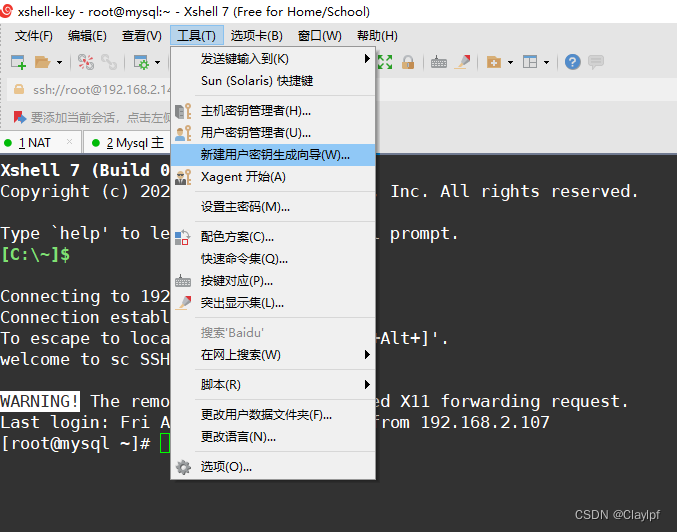
Task: Click the Xshell red swirl title icon
Action: coord(6,11)
